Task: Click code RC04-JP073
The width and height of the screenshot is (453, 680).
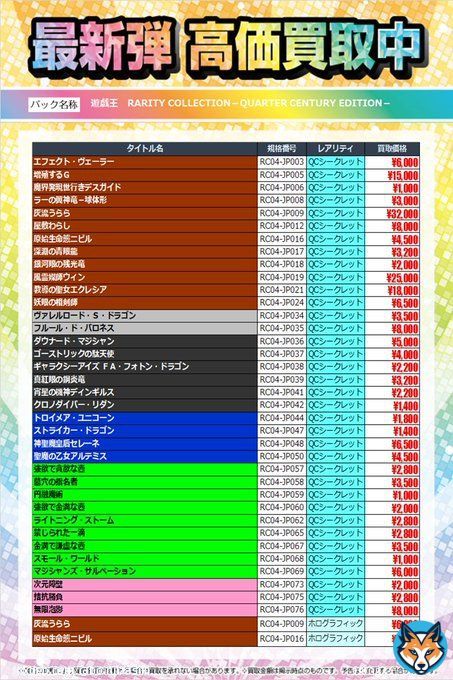Action: tap(282, 584)
